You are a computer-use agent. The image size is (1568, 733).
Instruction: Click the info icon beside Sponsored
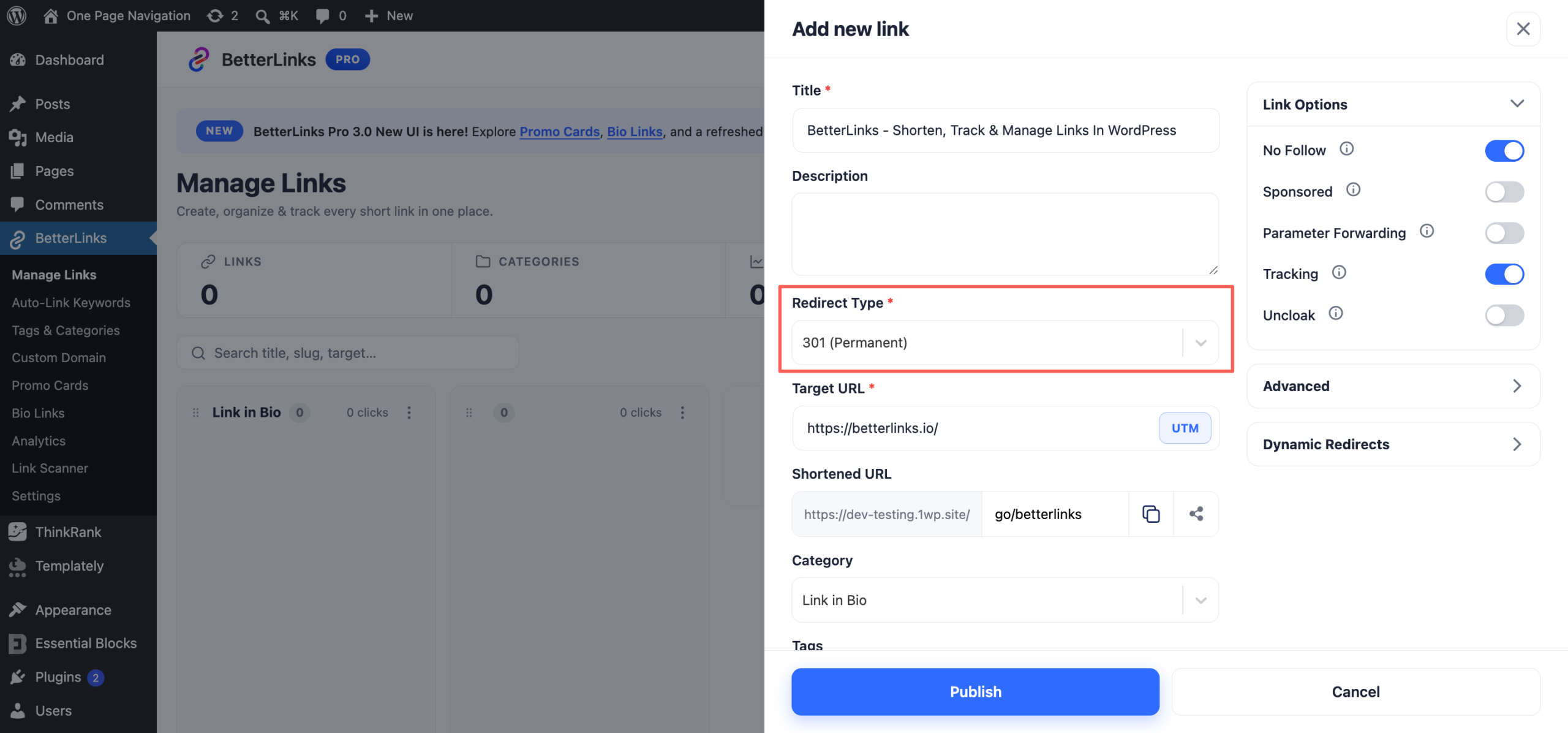pyautogui.click(x=1353, y=190)
